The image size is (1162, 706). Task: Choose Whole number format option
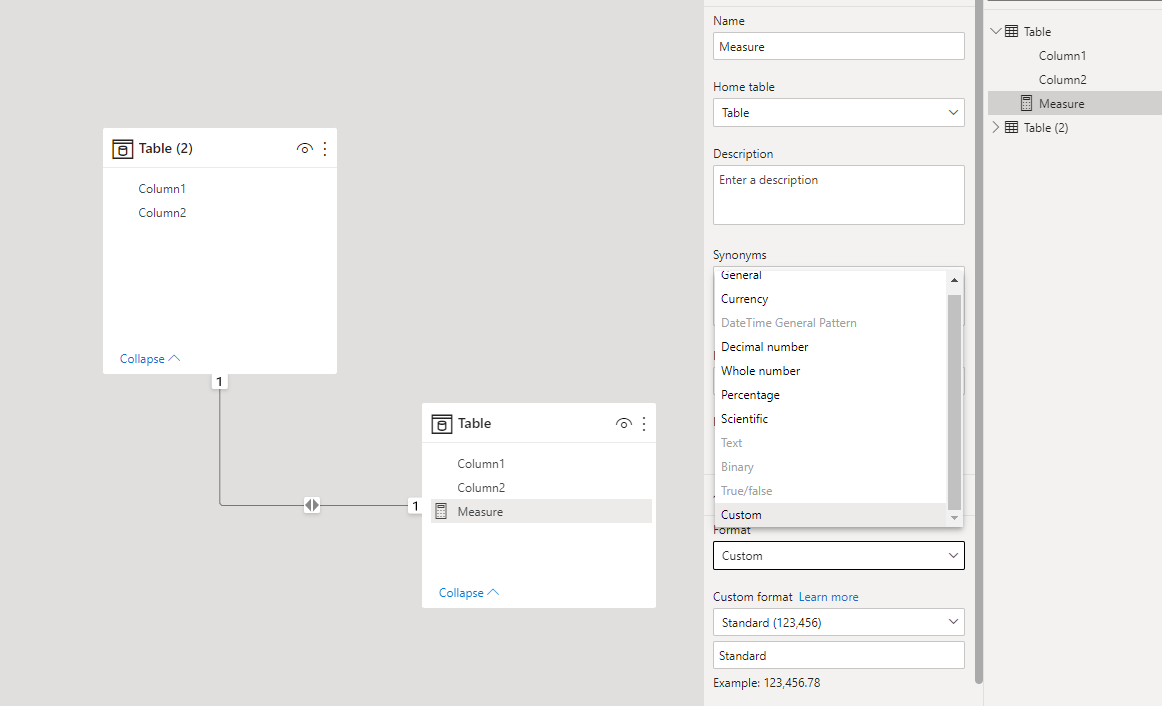[x=830, y=370]
